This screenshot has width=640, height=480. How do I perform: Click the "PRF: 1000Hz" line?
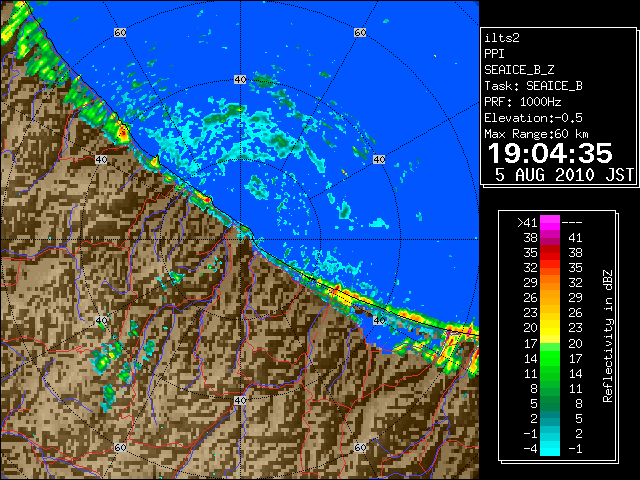point(523,102)
